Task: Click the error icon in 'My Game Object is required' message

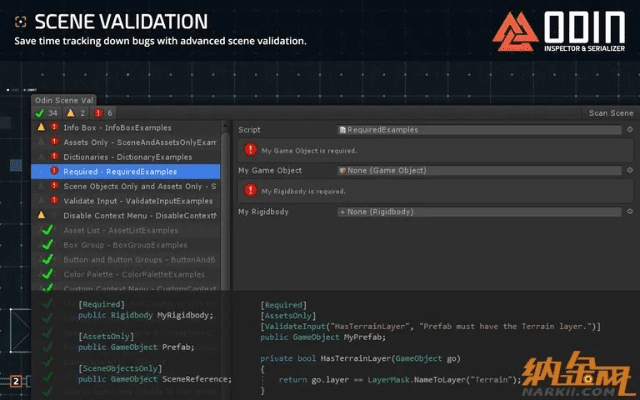Action: tap(250, 149)
